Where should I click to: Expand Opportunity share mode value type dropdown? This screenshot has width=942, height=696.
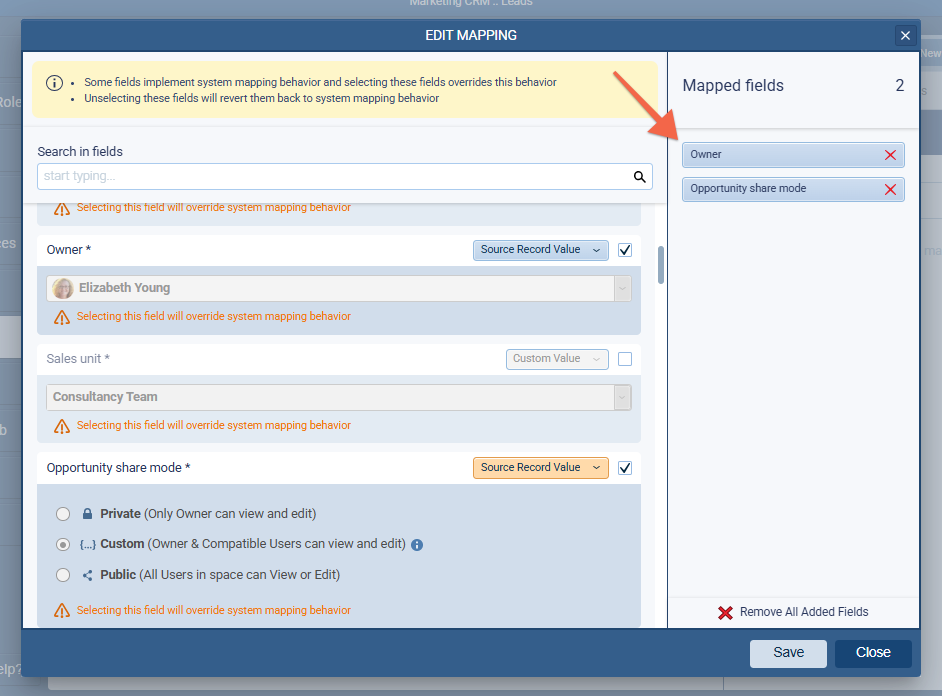540,468
